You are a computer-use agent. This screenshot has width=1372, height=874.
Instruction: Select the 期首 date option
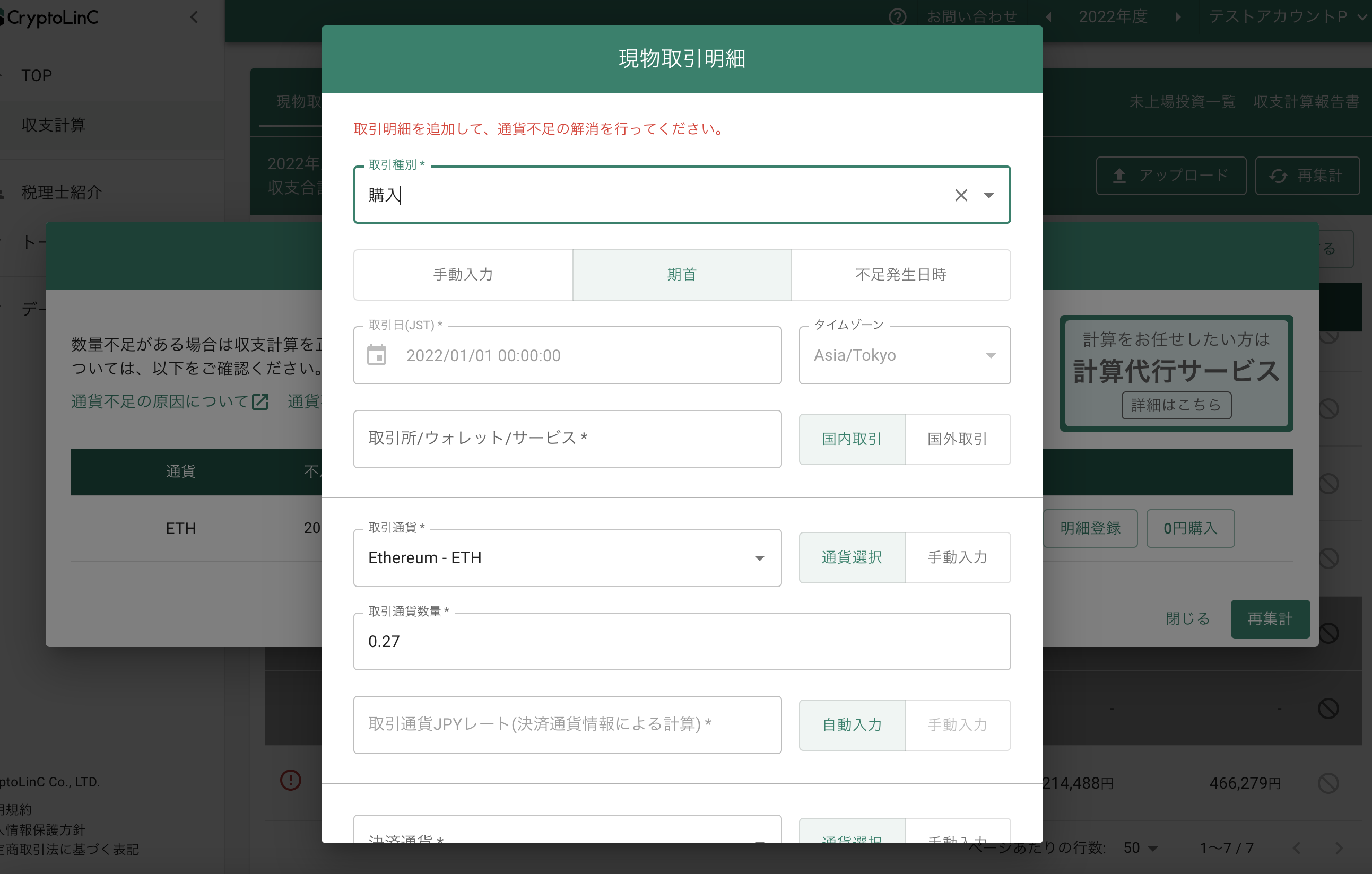click(x=682, y=275)
